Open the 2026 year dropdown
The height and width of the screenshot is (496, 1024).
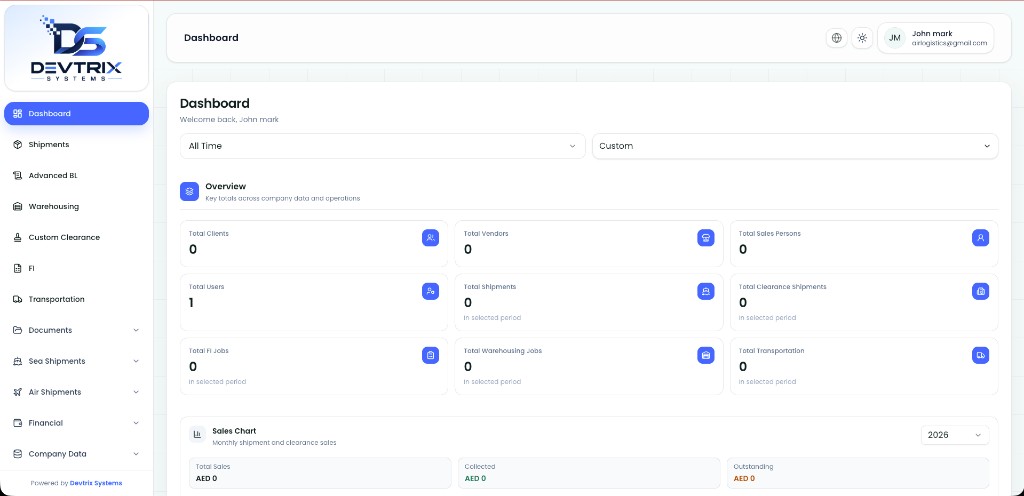[x=955, y=435]
